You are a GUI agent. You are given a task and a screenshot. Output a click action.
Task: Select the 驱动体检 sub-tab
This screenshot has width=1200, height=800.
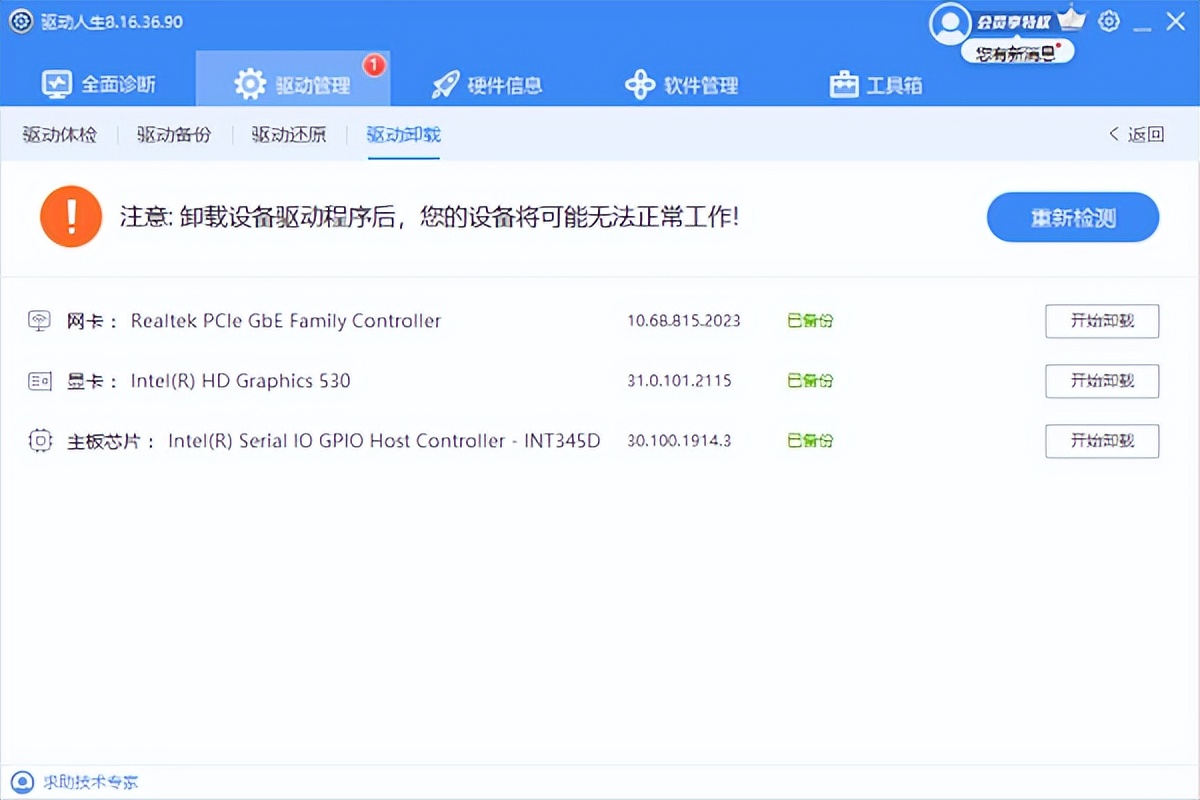click(x=60, y=135)
